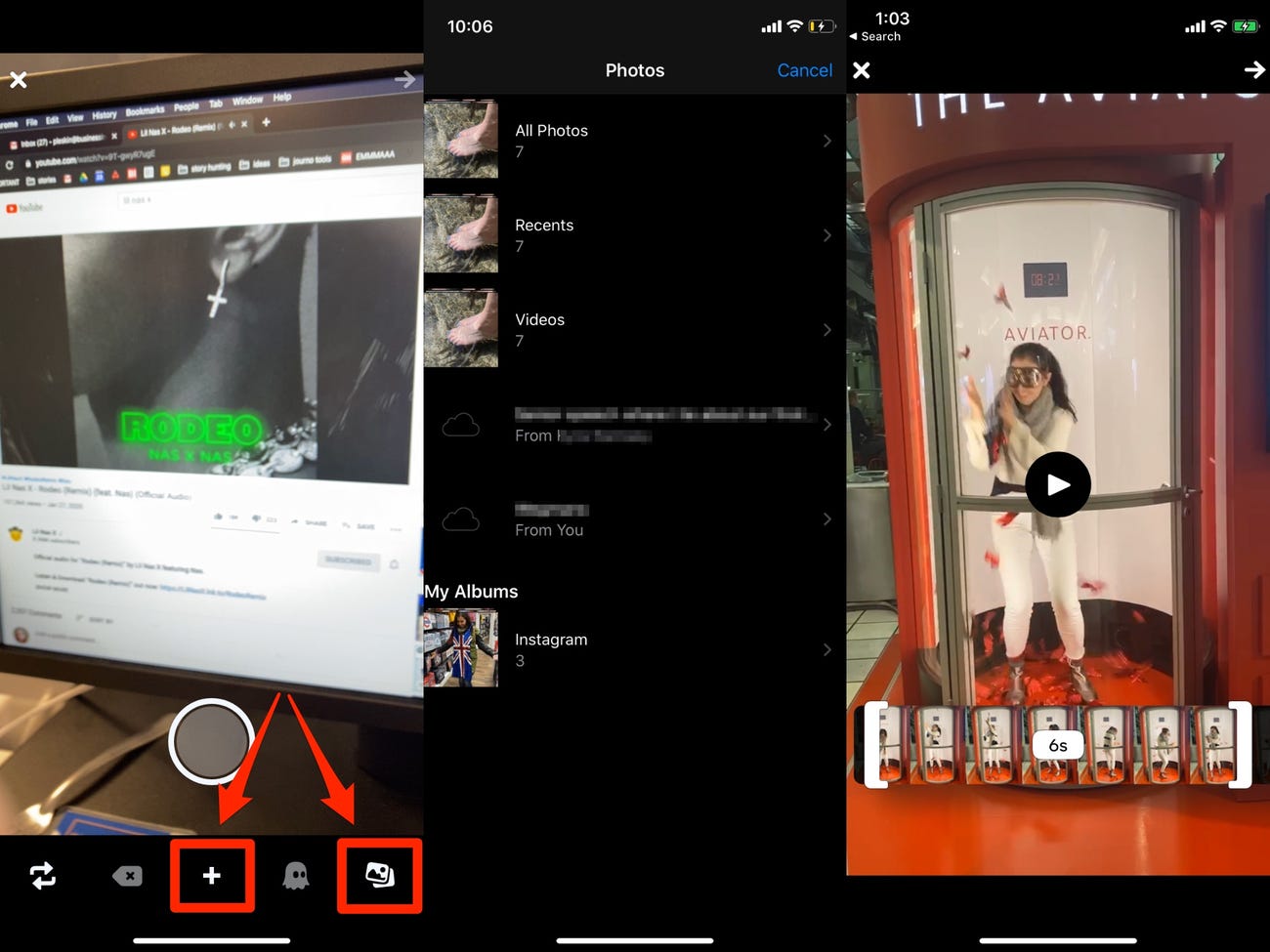The height and width of the screenshot is (952, 1270).
Task: Tap the next arrow on camera screen
Action: [x=404, y=80]
